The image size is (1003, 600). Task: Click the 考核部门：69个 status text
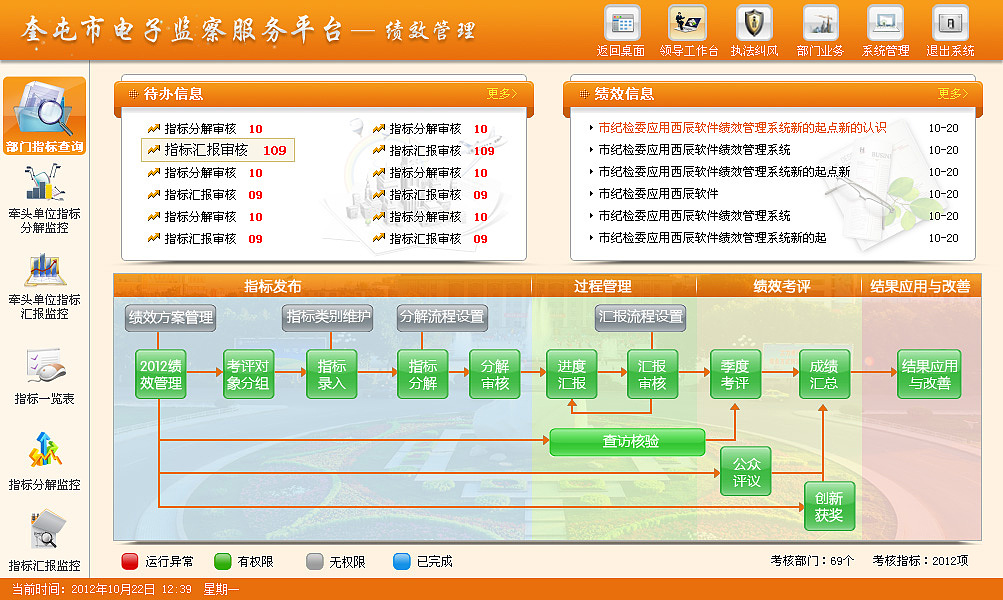pos(812,561)
